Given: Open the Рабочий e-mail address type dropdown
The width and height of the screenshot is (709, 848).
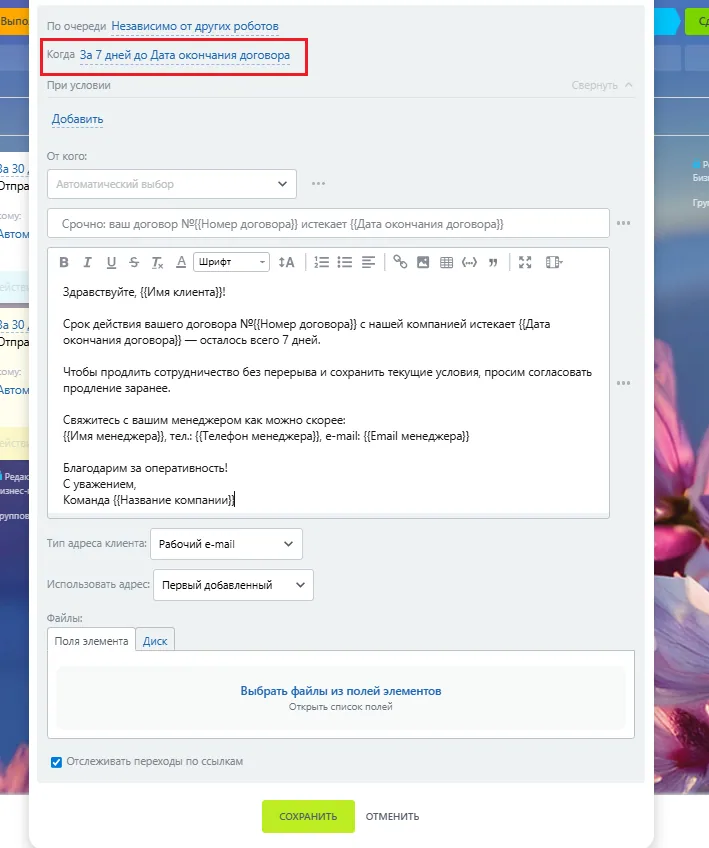Looking at the screenshot, I should pos(226,544).
